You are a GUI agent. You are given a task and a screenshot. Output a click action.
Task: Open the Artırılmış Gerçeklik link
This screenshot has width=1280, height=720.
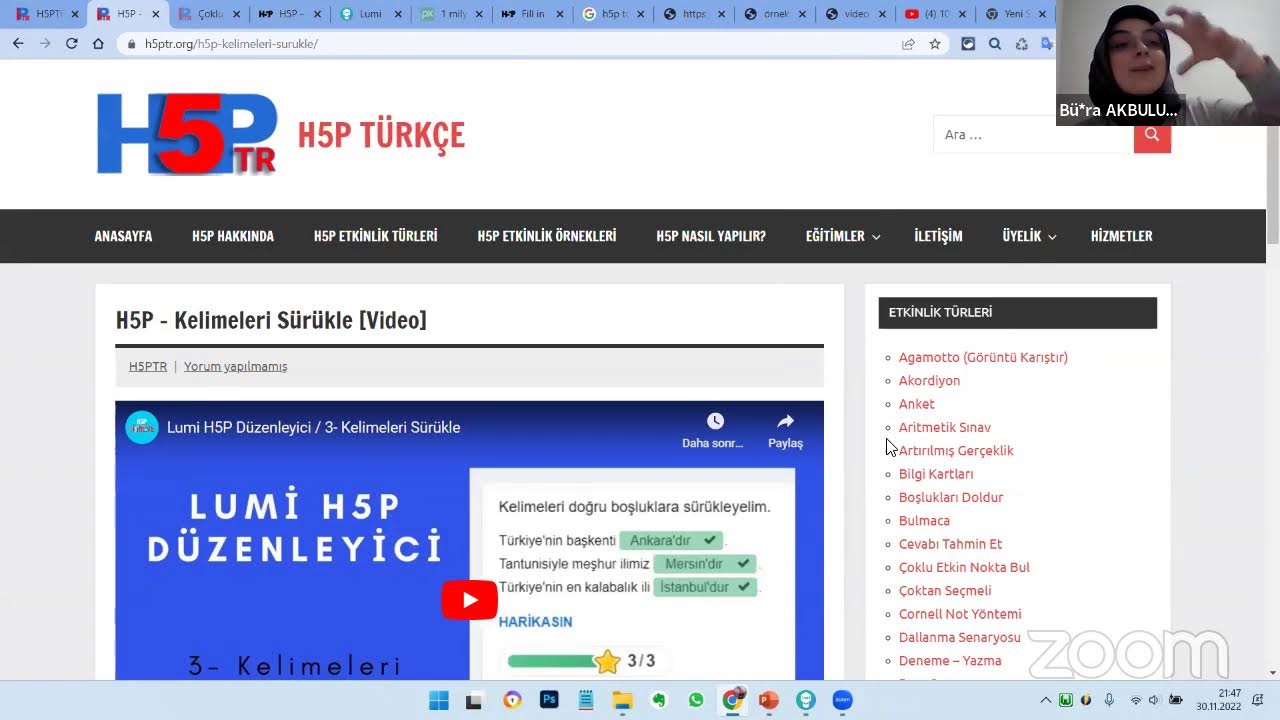tap(956, 450)
